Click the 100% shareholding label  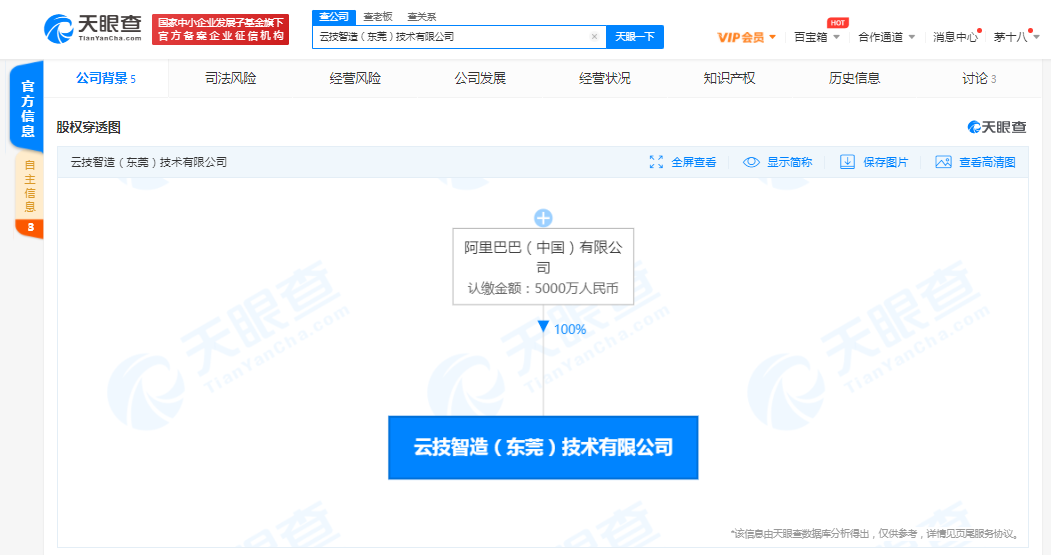(570, 329)
